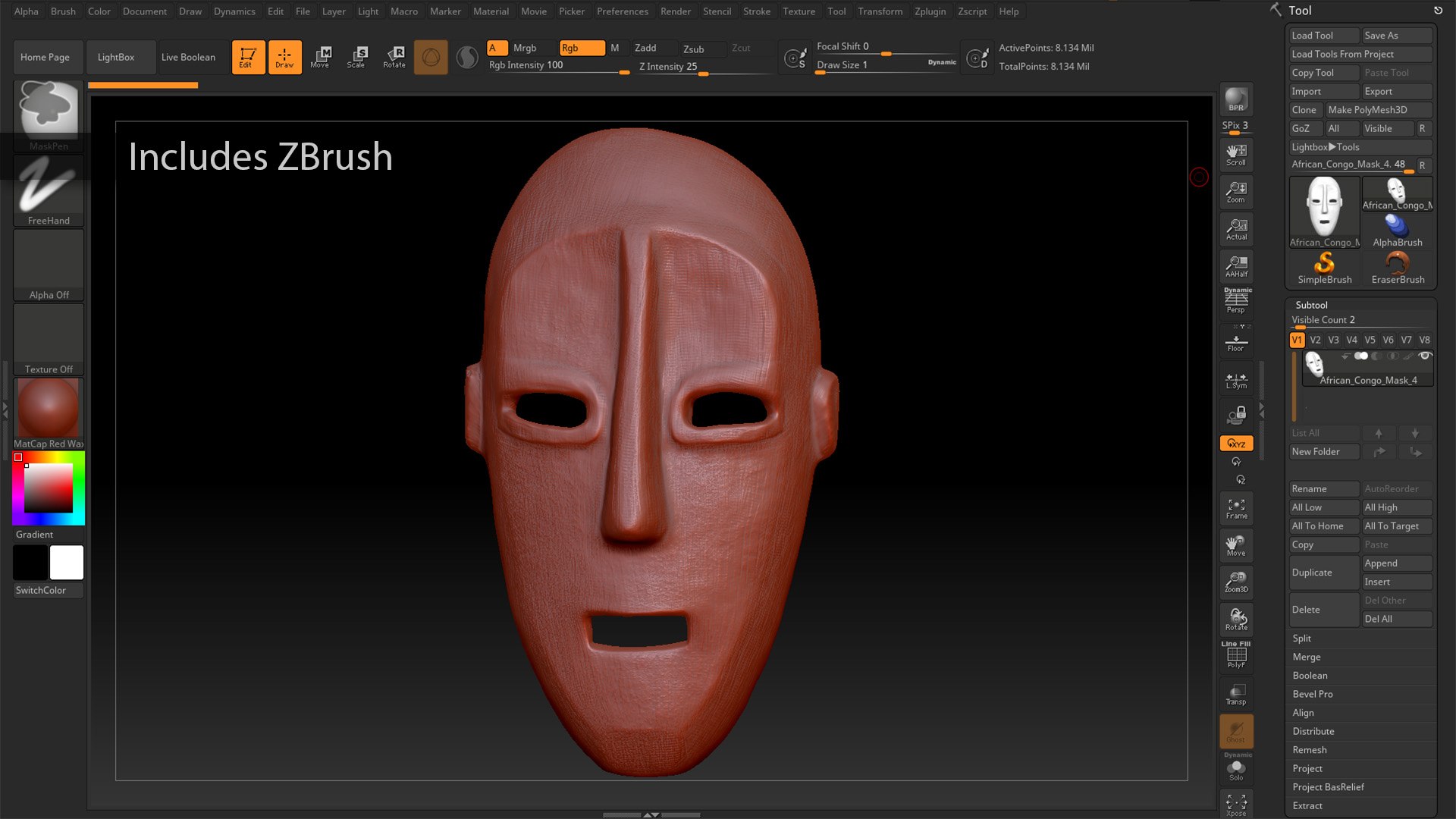Open the Preferences menu

[x=622, y=11]
